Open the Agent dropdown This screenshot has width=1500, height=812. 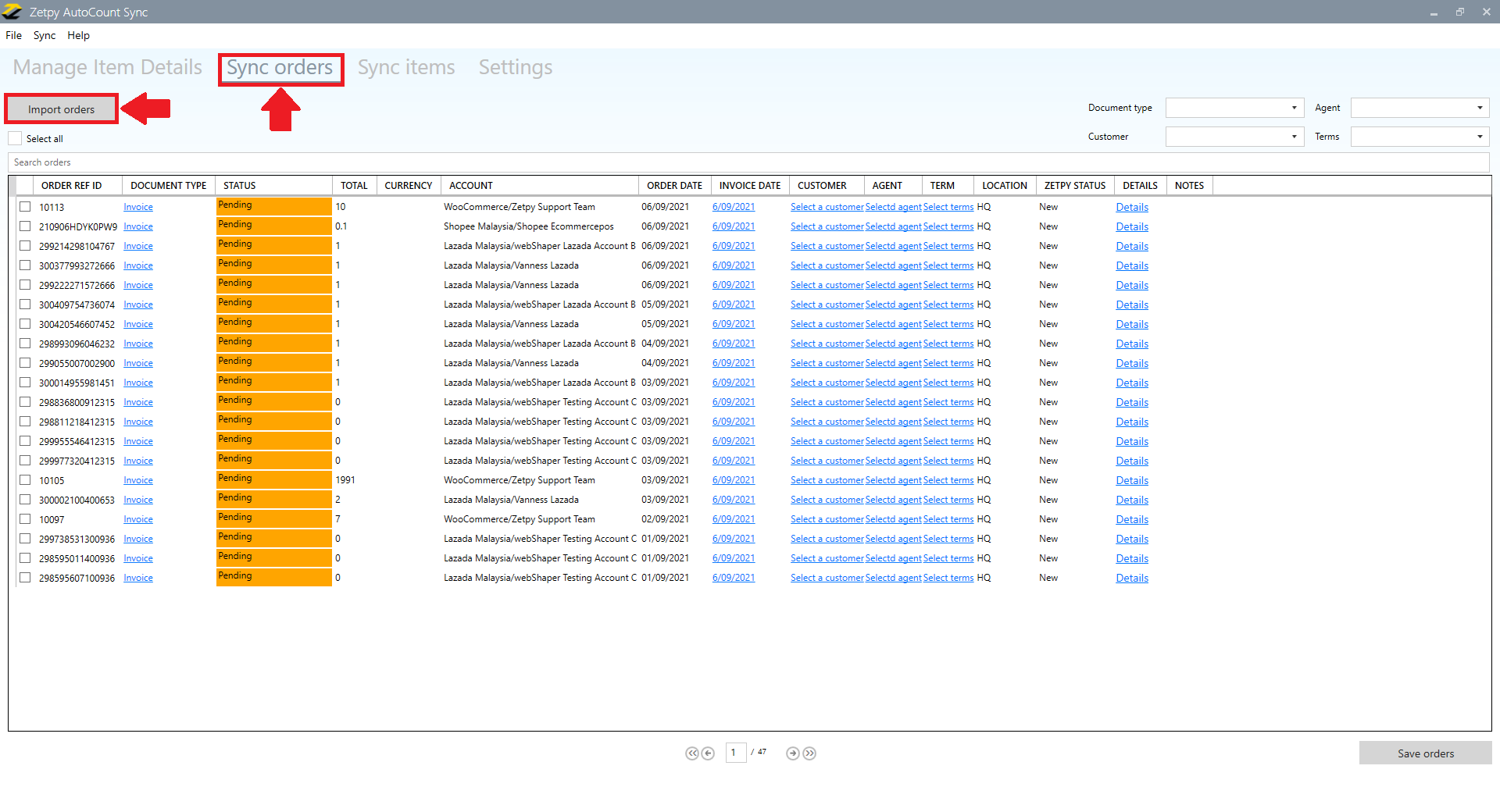coord(1420,108)
